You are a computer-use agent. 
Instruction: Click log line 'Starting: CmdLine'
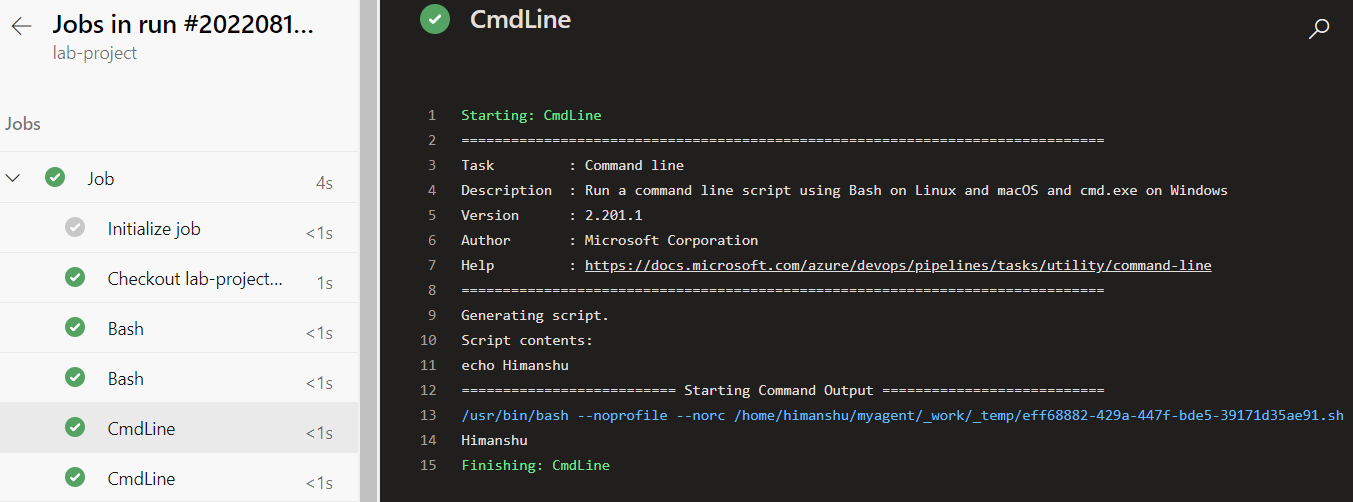point(531,115)
